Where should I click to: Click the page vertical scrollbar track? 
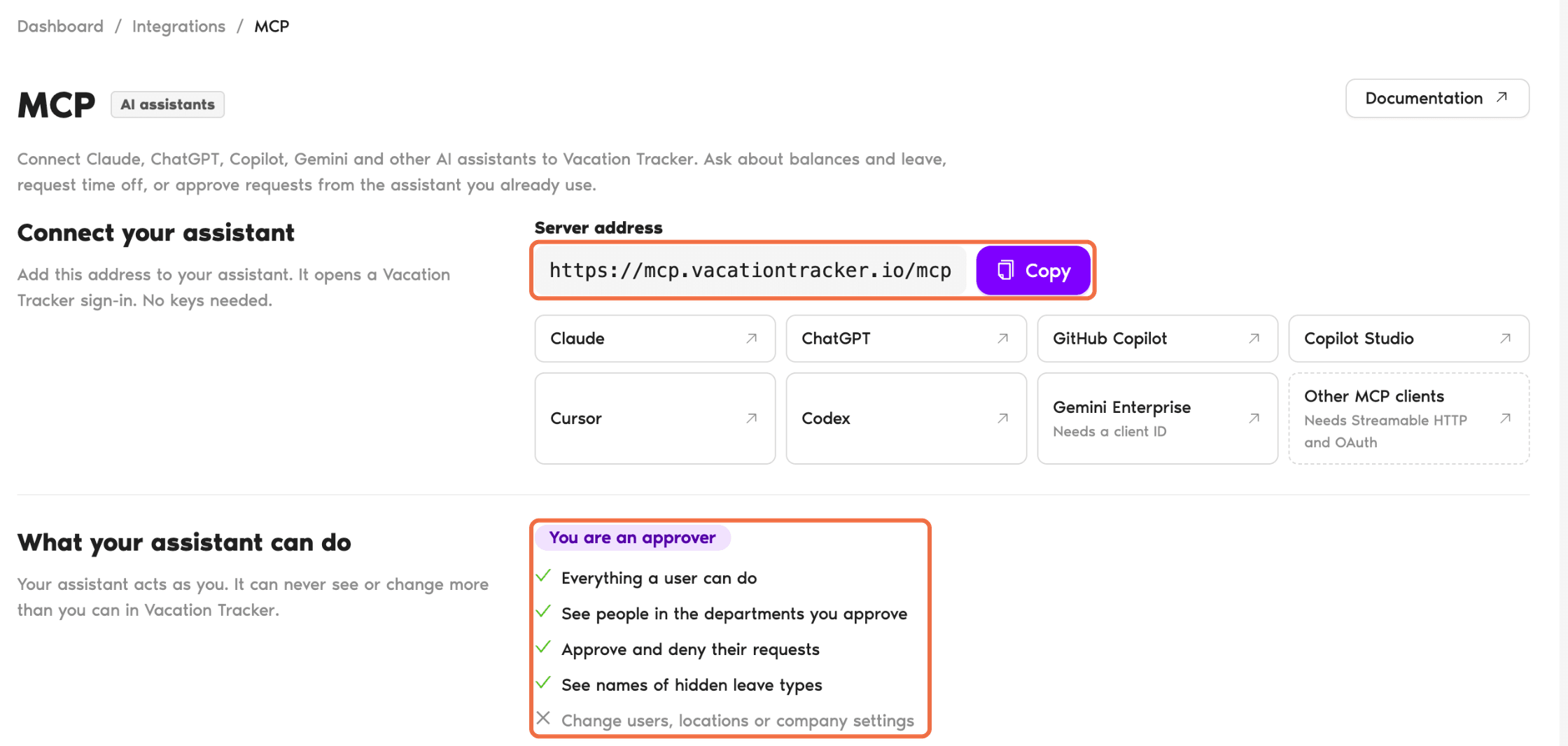[1564, 373]
